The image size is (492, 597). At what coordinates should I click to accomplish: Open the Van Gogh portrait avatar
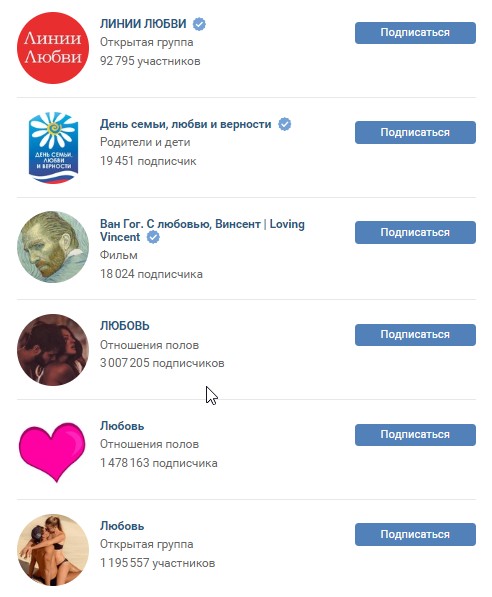tap(53, 247)
